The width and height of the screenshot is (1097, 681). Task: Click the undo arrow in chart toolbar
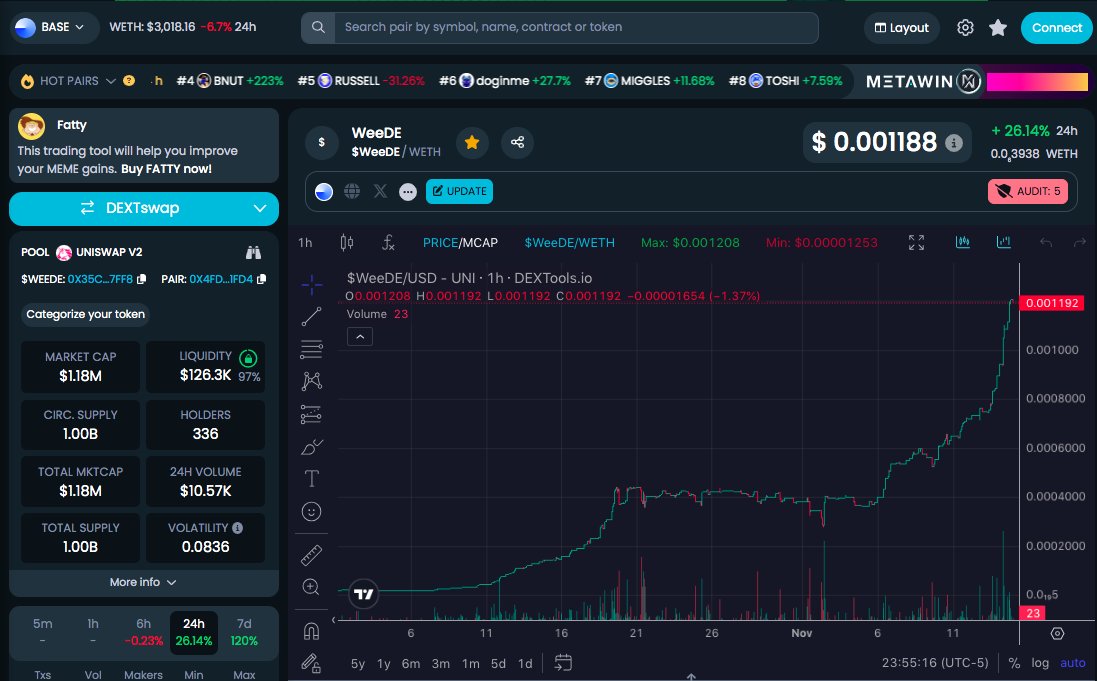tap(1046, 242)
